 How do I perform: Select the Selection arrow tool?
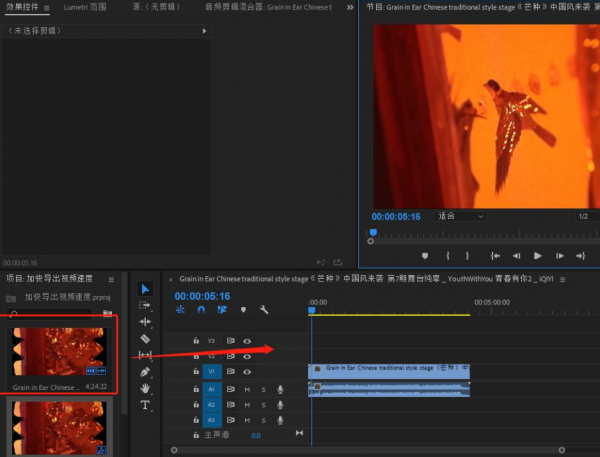pos(145,289)
